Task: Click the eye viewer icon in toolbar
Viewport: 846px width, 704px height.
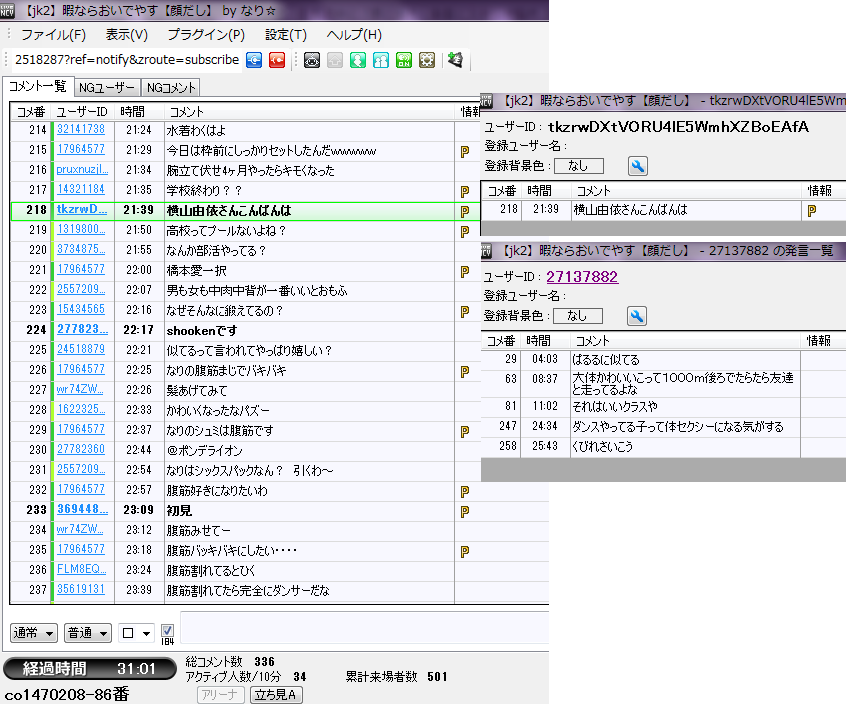Action: click(x=312, y=60)
